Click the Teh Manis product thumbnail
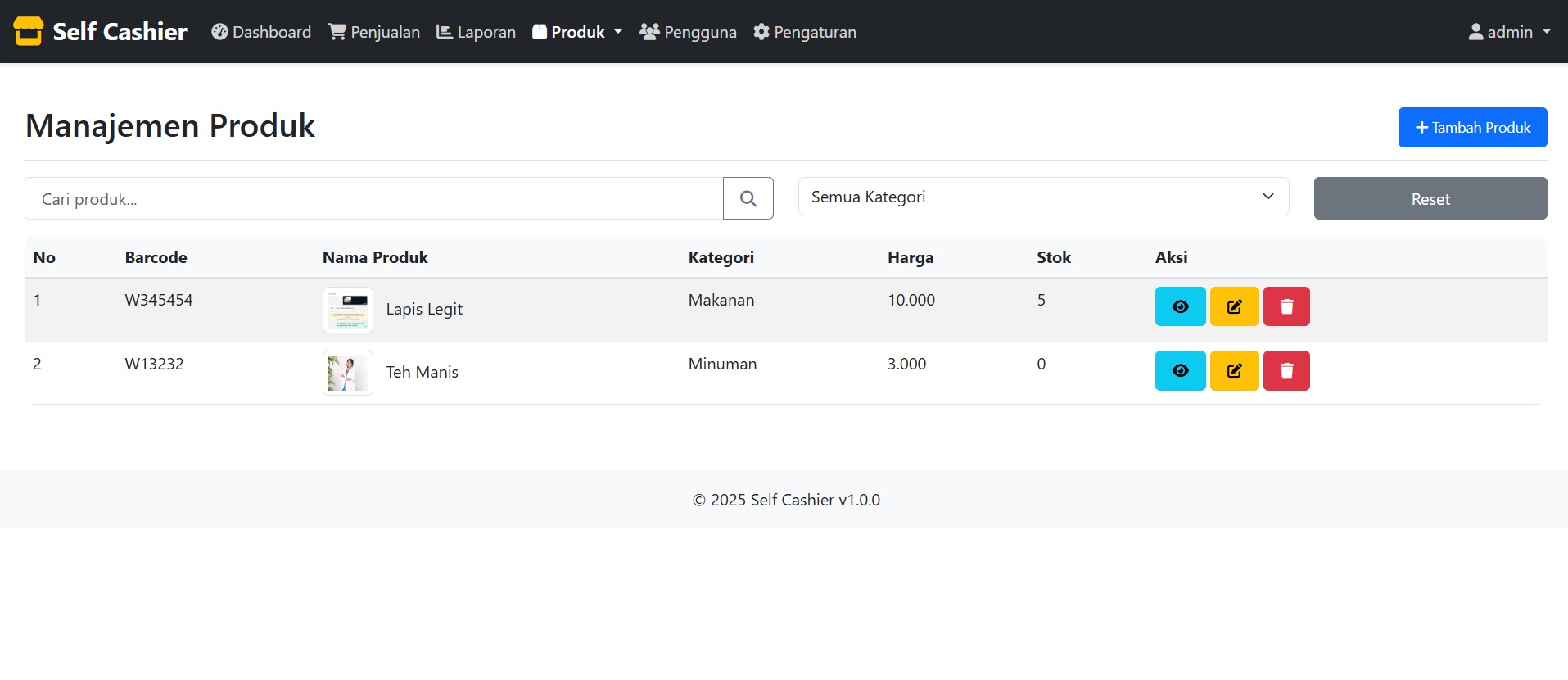The width and height of the screenshot is (1568, 680). tap(348, 373)
